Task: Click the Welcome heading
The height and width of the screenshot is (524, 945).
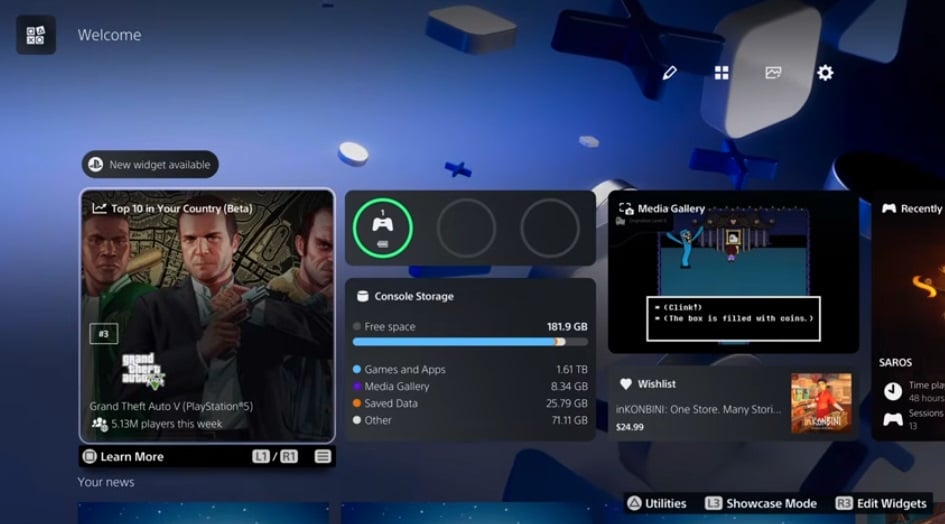Action: tap(109, 35)
